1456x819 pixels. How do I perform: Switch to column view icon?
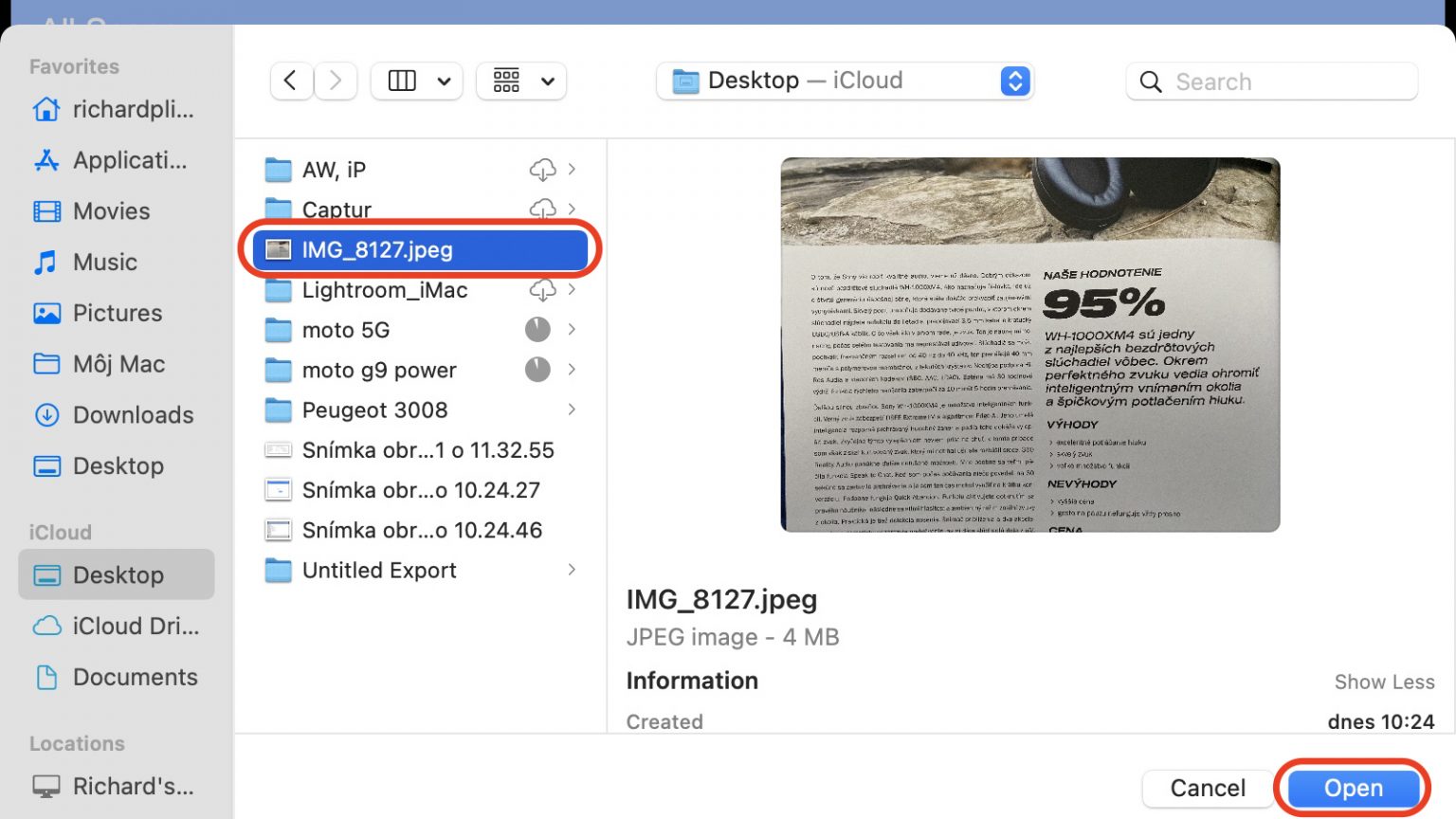pyautogui.click(x=402, y=82)
